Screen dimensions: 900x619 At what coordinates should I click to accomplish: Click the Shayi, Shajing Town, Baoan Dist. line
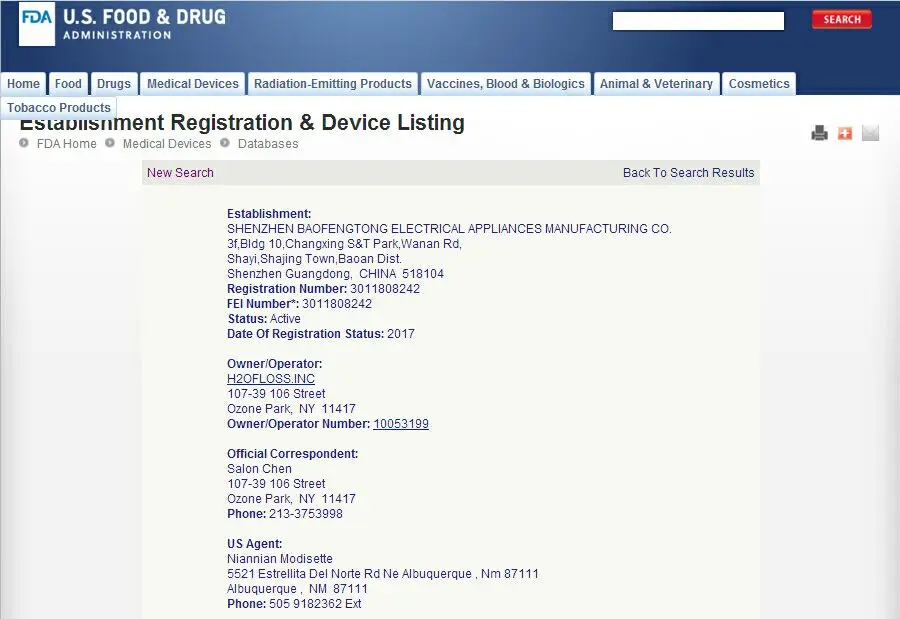[315, 259]
